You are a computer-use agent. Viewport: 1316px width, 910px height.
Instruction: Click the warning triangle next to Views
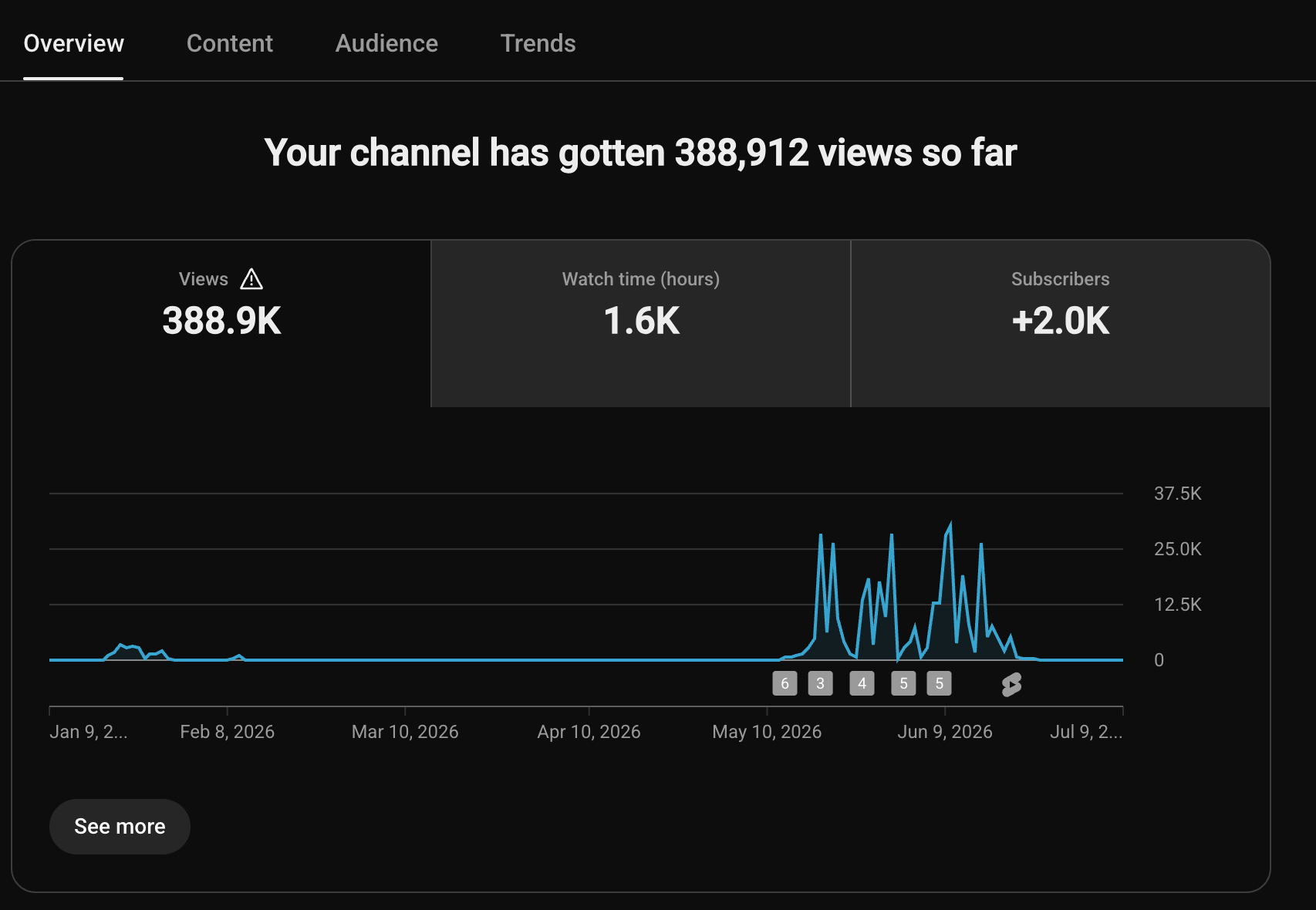(x=251, y=279)
